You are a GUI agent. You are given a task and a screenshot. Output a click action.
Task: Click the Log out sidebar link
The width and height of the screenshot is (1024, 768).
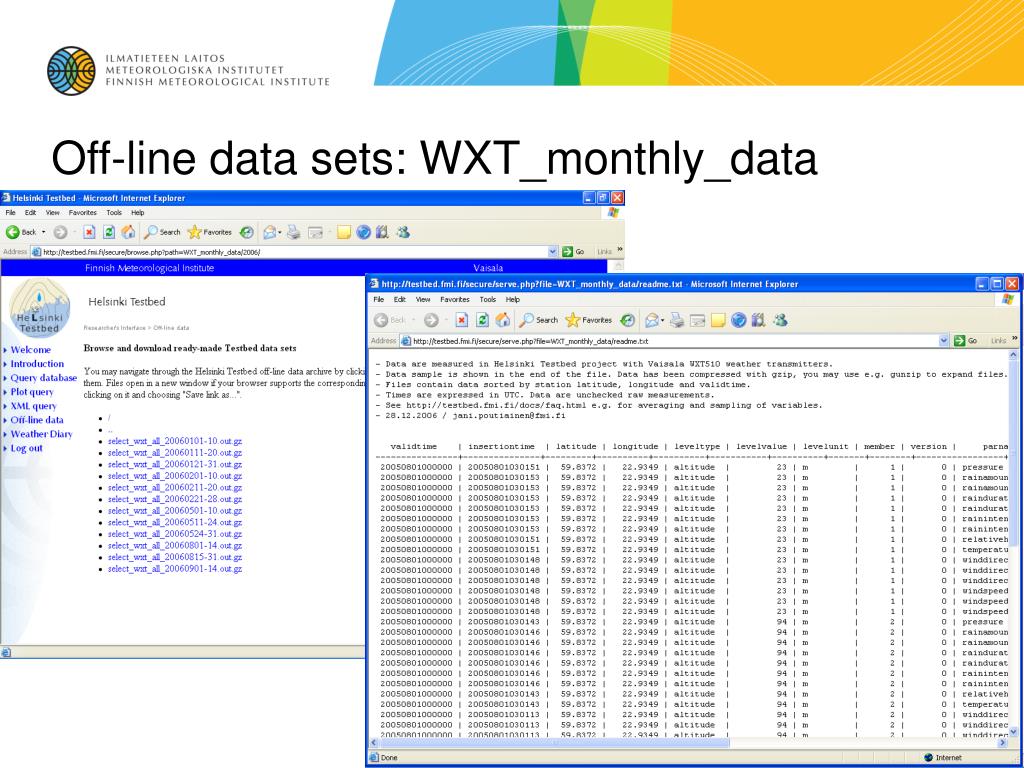(x=26, y=448)
